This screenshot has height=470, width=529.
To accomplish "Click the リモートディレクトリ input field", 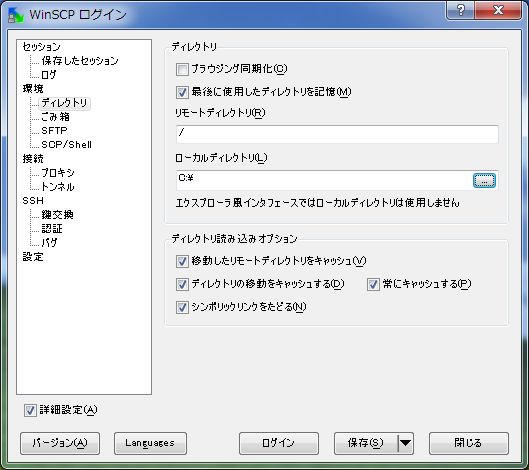I will [x=337, y=134].
